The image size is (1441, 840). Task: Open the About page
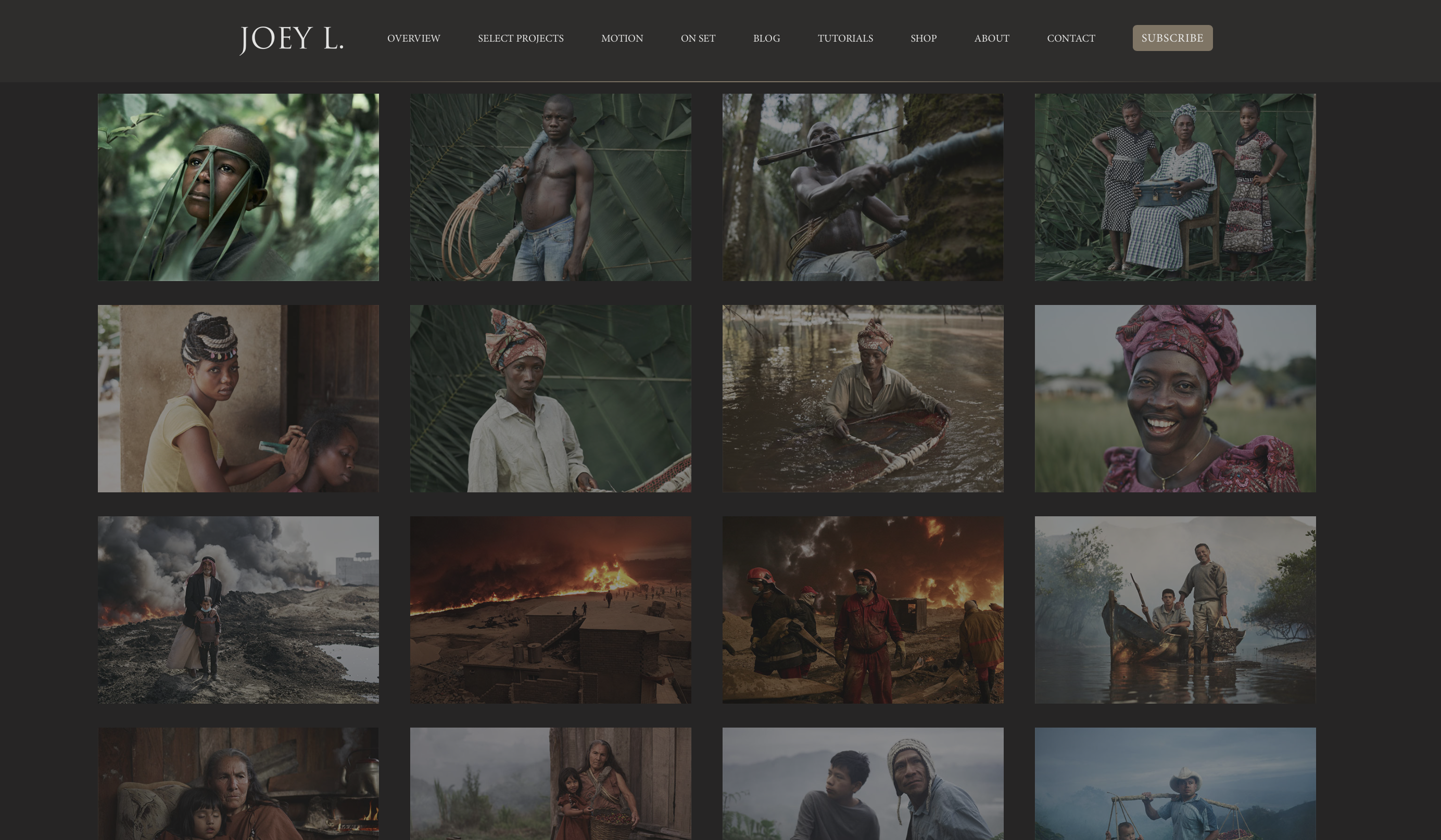[x=992, y=39]
